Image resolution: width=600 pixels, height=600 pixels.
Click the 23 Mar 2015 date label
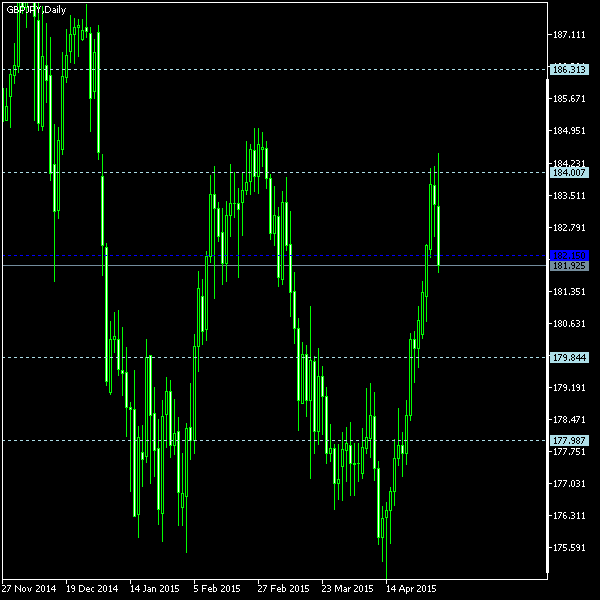click(347, 589)
